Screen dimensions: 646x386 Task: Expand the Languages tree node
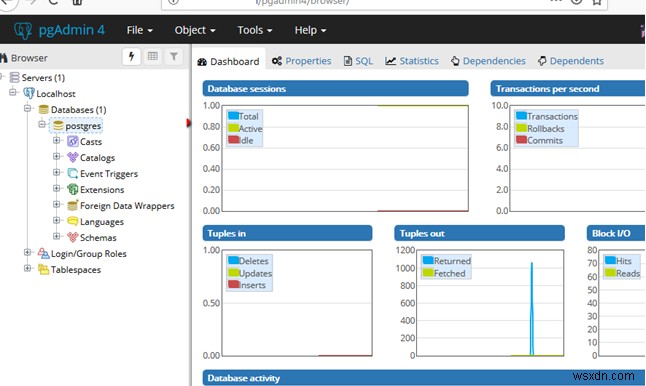point(56,220)
